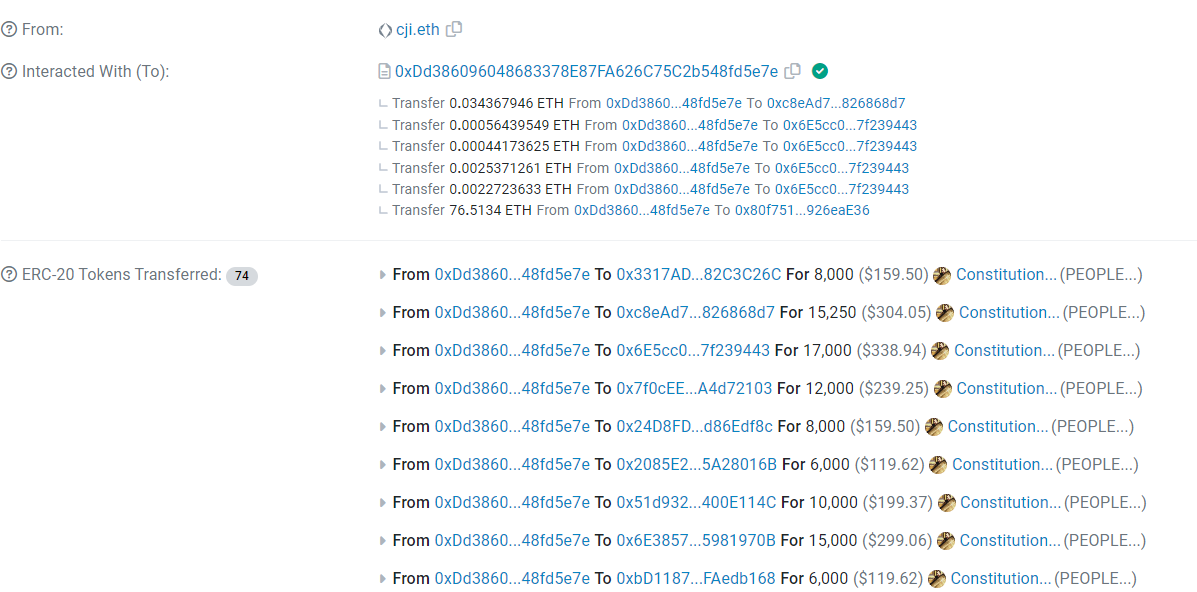Click recipient 0x6E5cc0...7f239443 in second transfer
This screenshot has height=592, width=1197.
(x=853, y=124)
